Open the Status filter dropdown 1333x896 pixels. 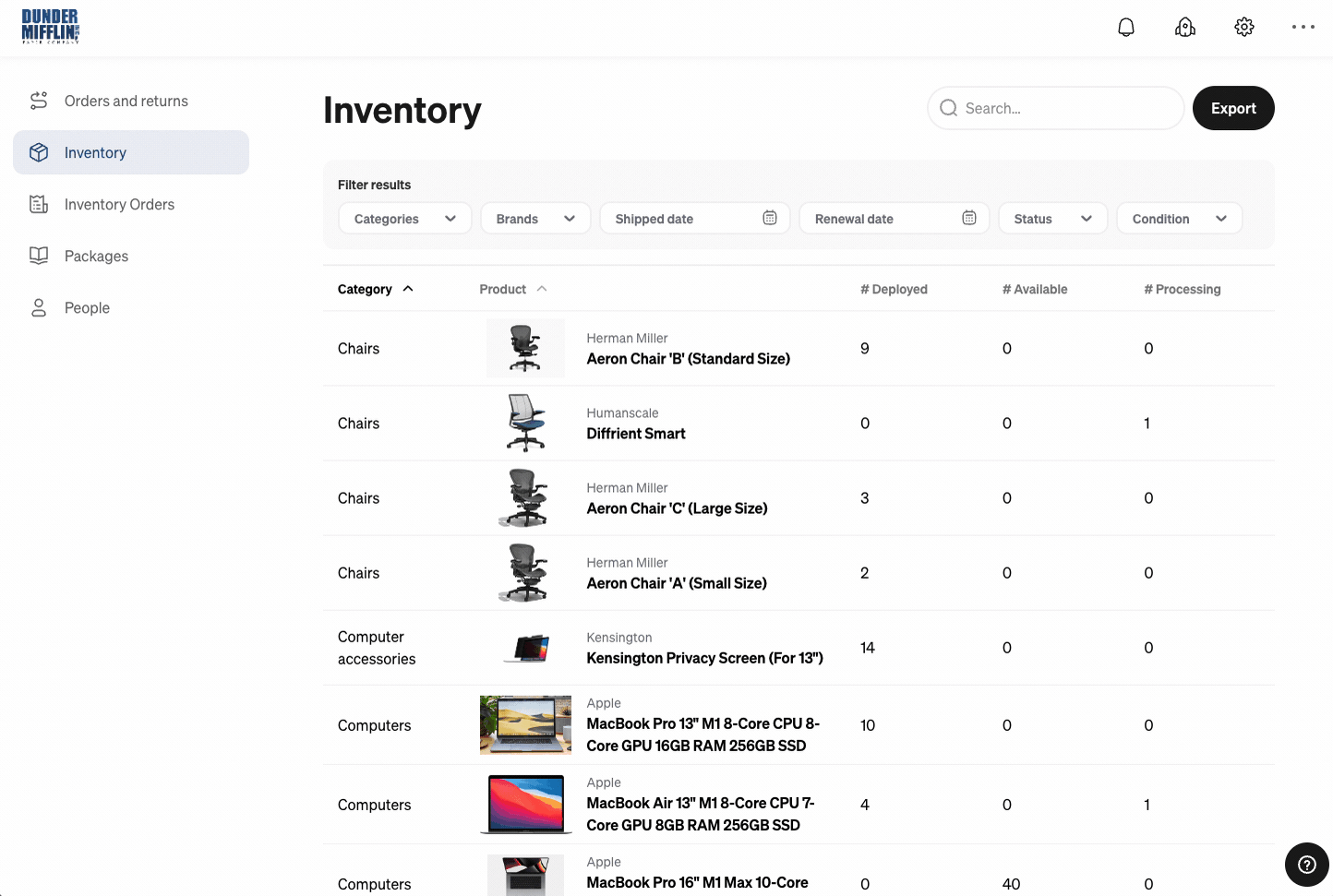point(1053,219)
